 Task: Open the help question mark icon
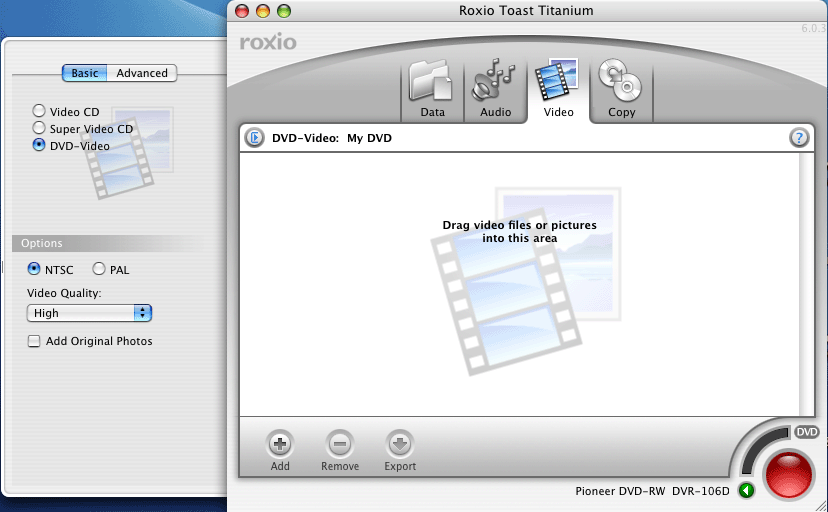798,138
